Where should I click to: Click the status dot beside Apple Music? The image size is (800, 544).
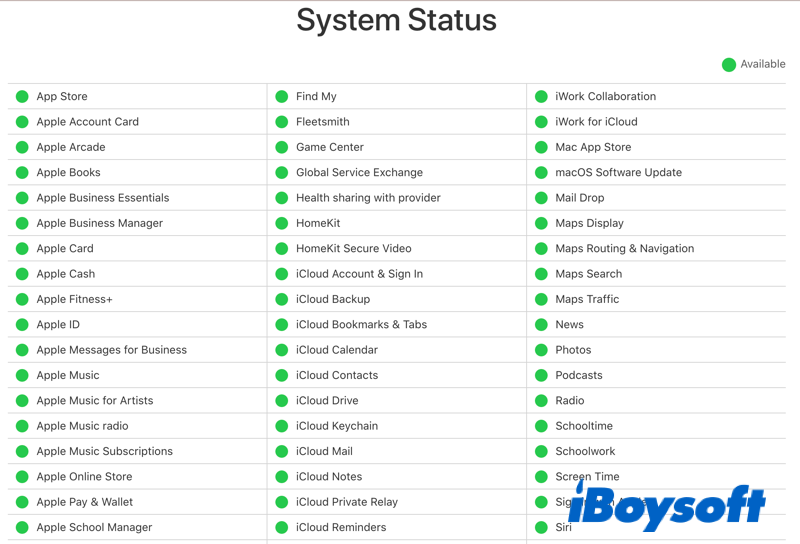click(22, 376)
